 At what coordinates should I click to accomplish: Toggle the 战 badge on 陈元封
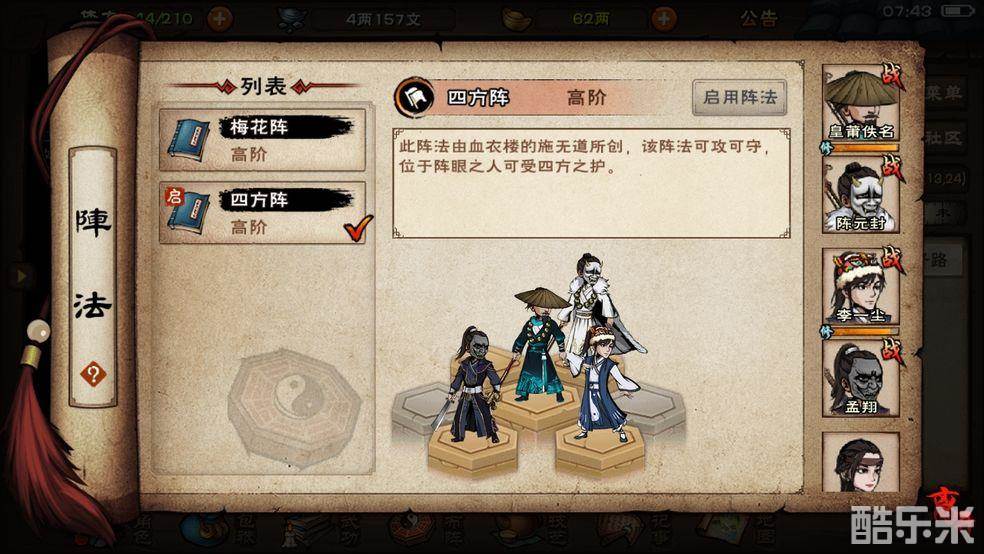[892, 168]
